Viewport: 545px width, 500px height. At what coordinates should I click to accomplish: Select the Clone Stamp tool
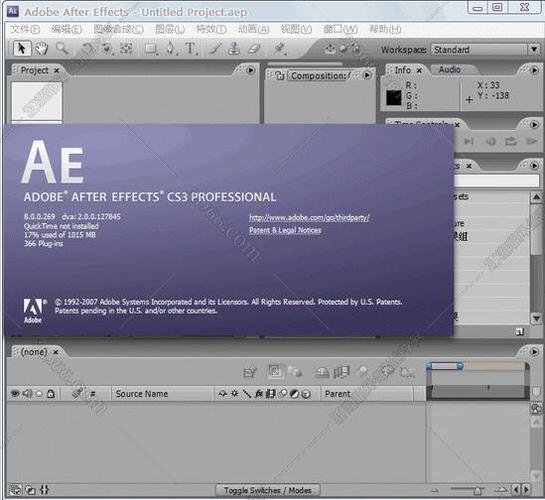[234, 48]
